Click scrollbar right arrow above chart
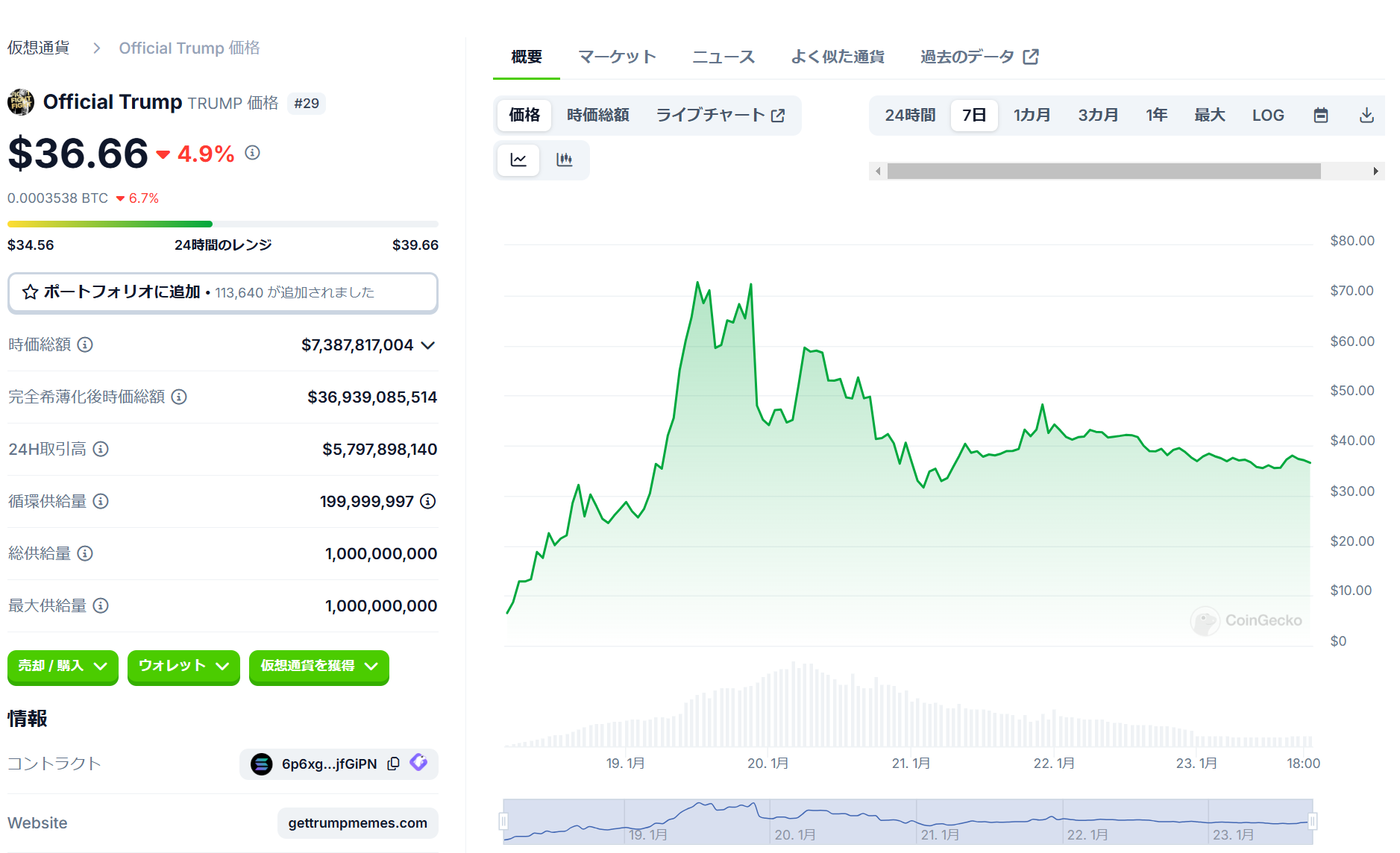 click(1376, 171)
